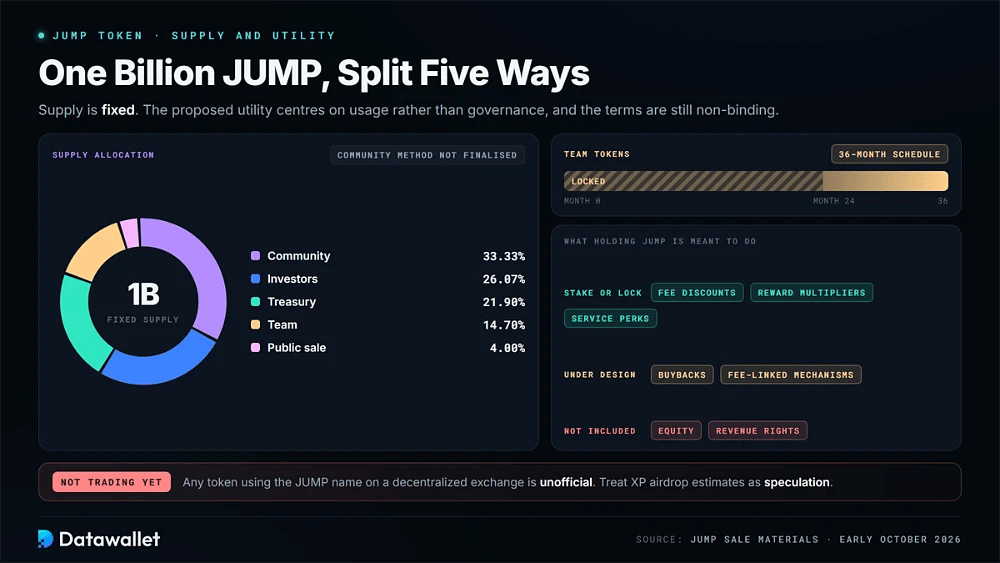The width and height of the screenshot is (1000, 563).
Task: Click the Public sale pink legend swatch
Action: coord(255,347)
